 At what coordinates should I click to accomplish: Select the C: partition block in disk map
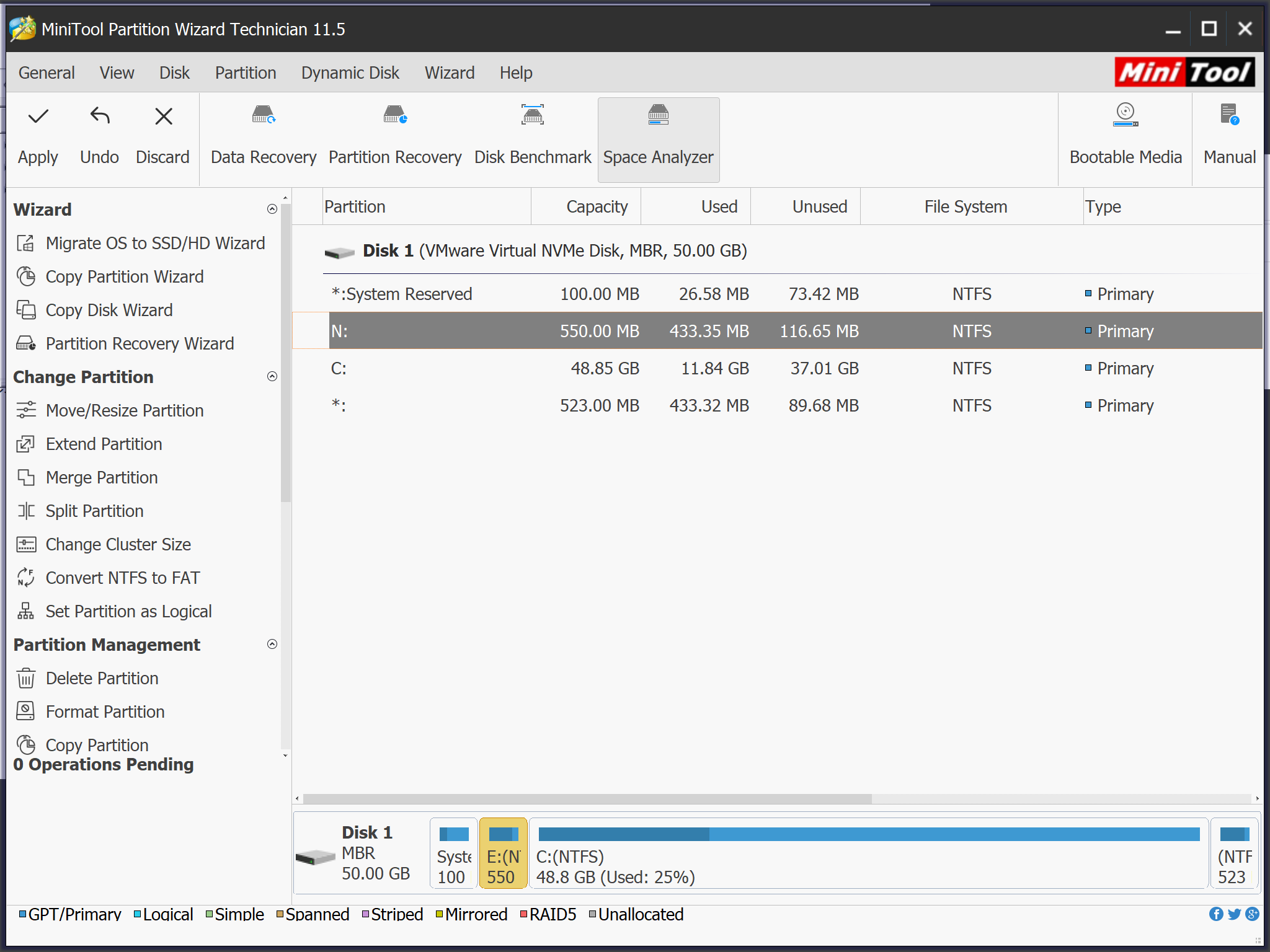click(x=868, y=853)
